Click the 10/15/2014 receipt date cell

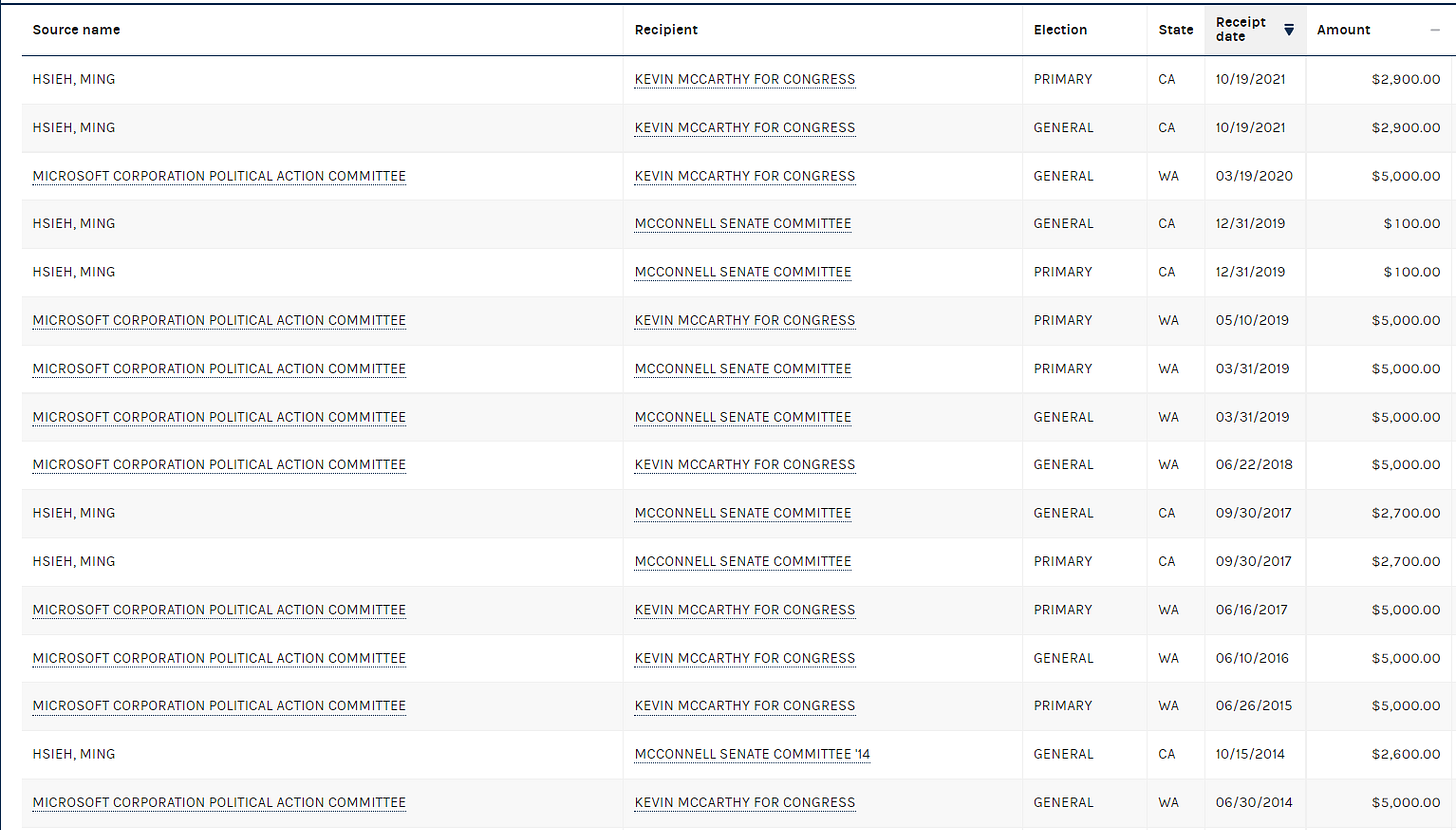coord(1253,754)
